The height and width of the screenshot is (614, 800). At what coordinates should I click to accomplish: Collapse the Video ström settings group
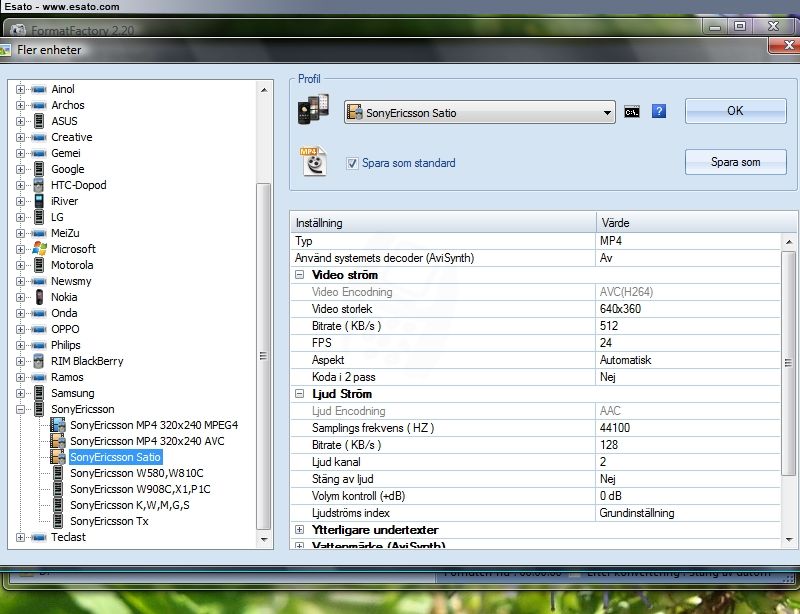299,275
